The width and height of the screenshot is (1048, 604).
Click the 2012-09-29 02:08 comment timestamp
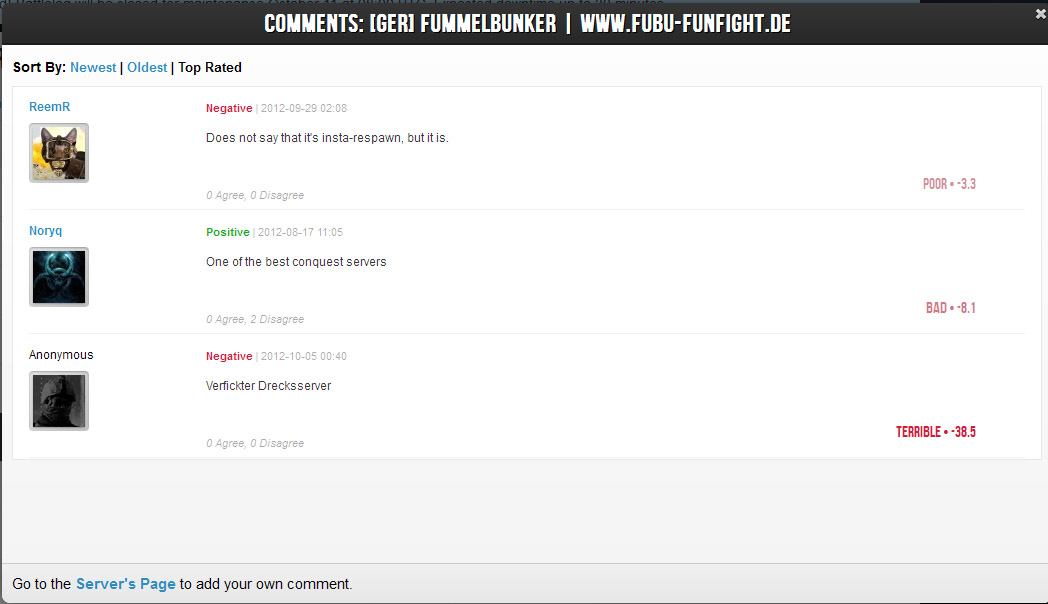click(304, 108)
